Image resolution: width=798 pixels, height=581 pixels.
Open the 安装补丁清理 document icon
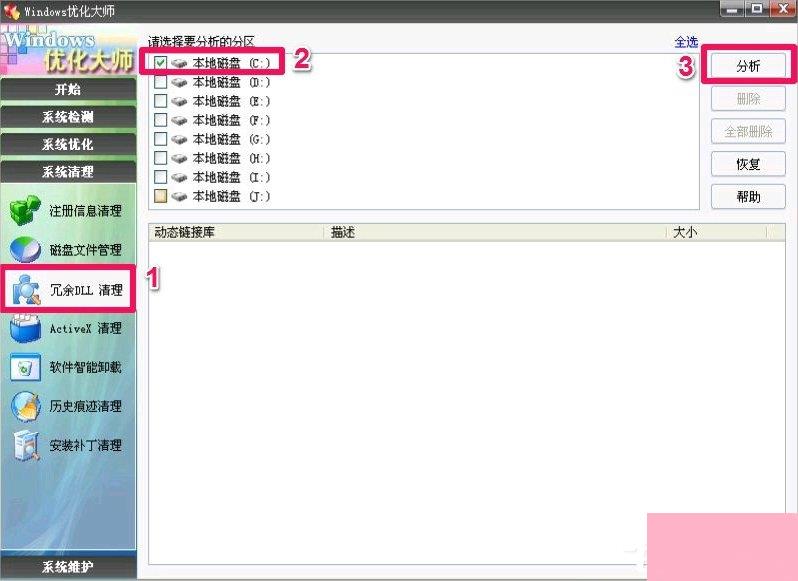tap(26, 445)
